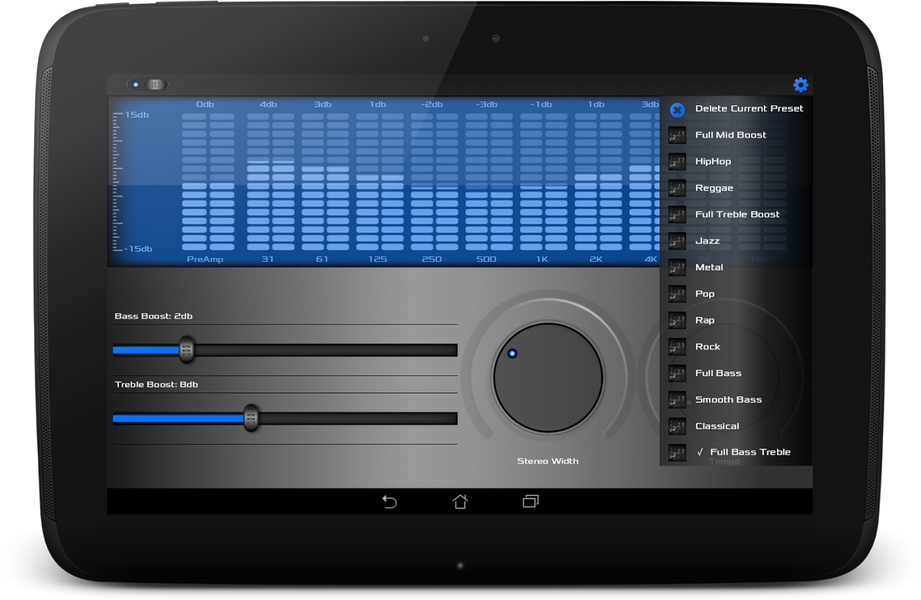Click the icon beside Full Mid Boost
Image resolution: width=921 pixels, height=600 pixels.
click(x=677, y=135)
